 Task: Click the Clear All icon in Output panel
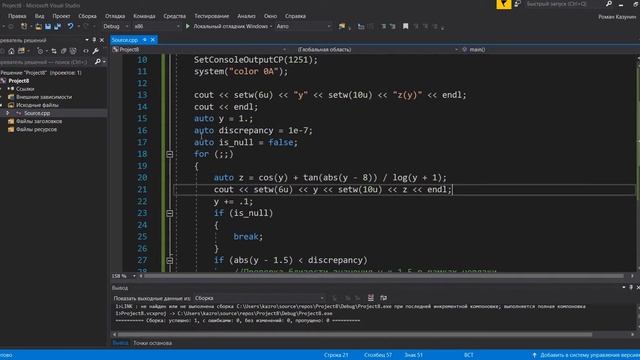pyautogui.click(x=371, y=298)
